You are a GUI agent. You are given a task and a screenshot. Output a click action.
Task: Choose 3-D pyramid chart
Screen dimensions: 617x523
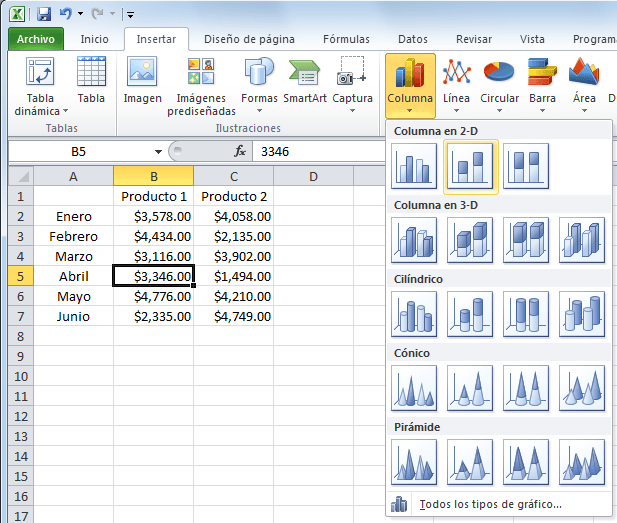(x=582, y=462)
